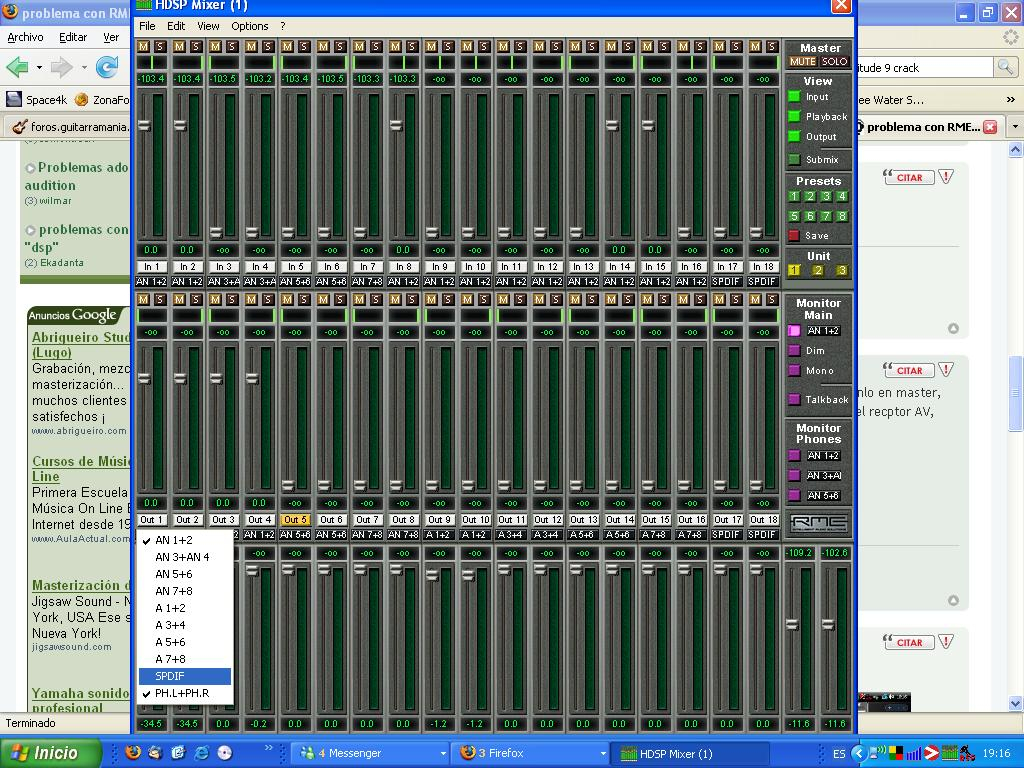
Task: Enable the Talkback toggle
Action: [x=794, y=400]
